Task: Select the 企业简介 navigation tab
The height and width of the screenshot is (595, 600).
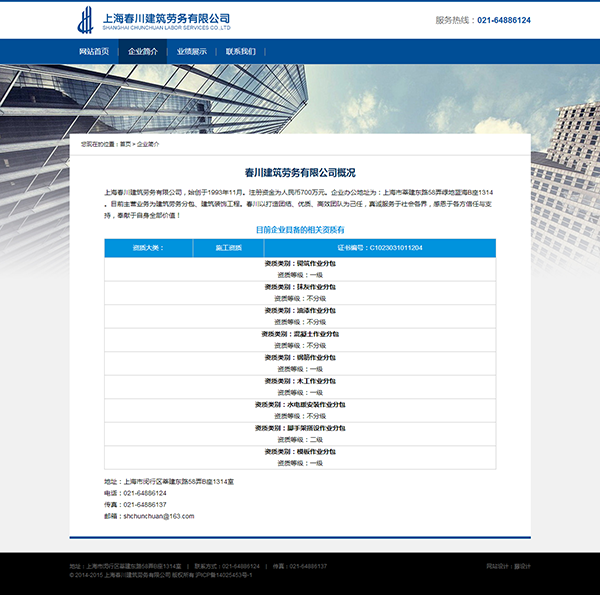Action: coord(143,51)
